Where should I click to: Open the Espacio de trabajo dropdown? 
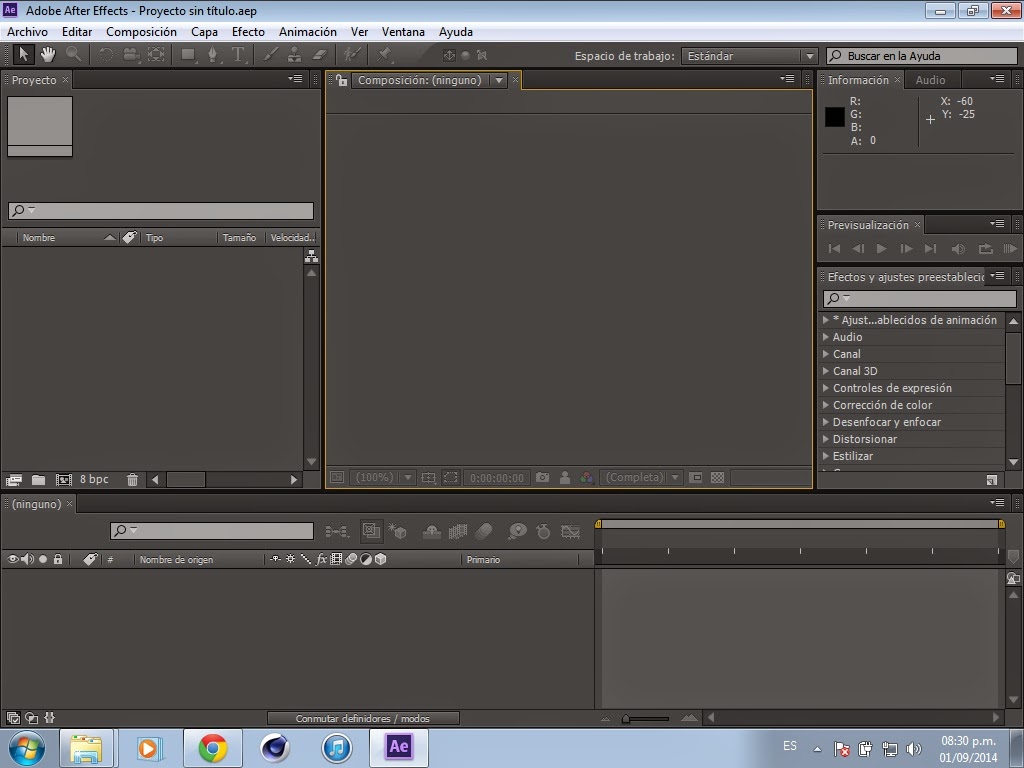pyautogui.click(x=748, y=56)
